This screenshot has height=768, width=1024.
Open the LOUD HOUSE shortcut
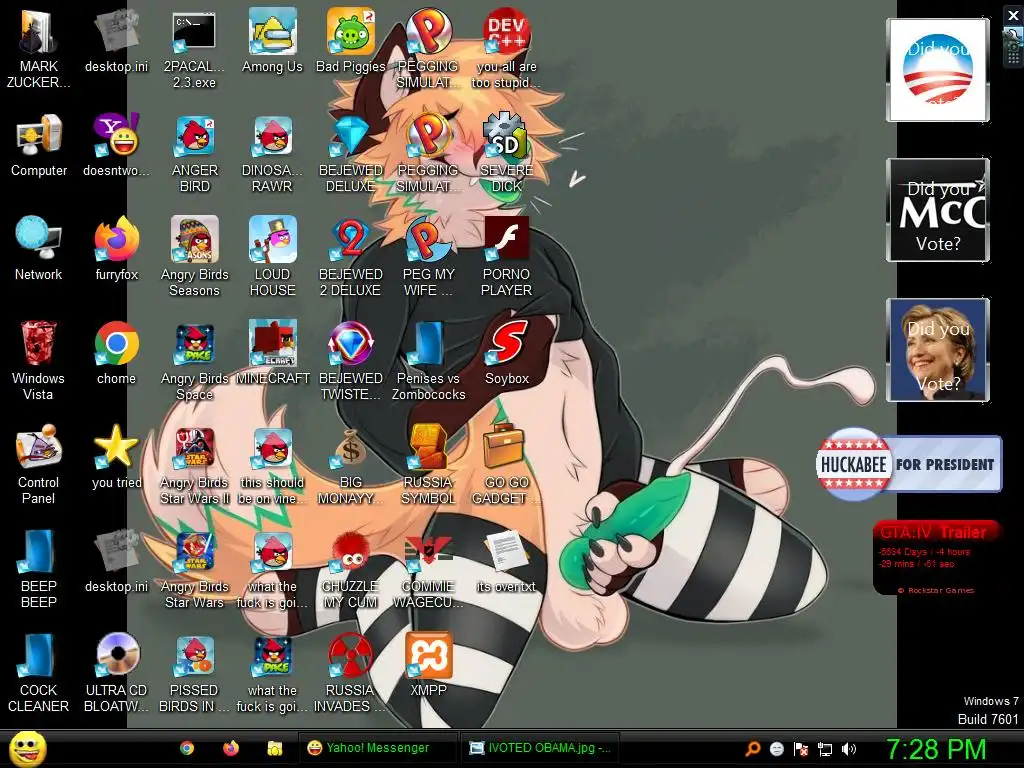[272, 257]
